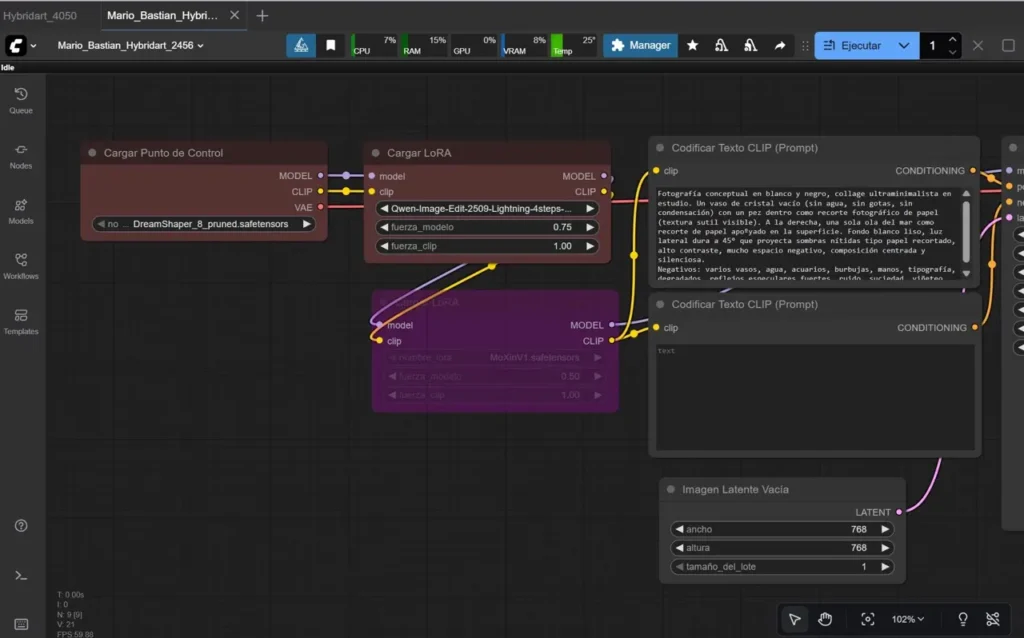Toggle the lightbulb icon in canvas toolbar
The height and width of the screenshot is (638, 1024).
click(963, 619)
